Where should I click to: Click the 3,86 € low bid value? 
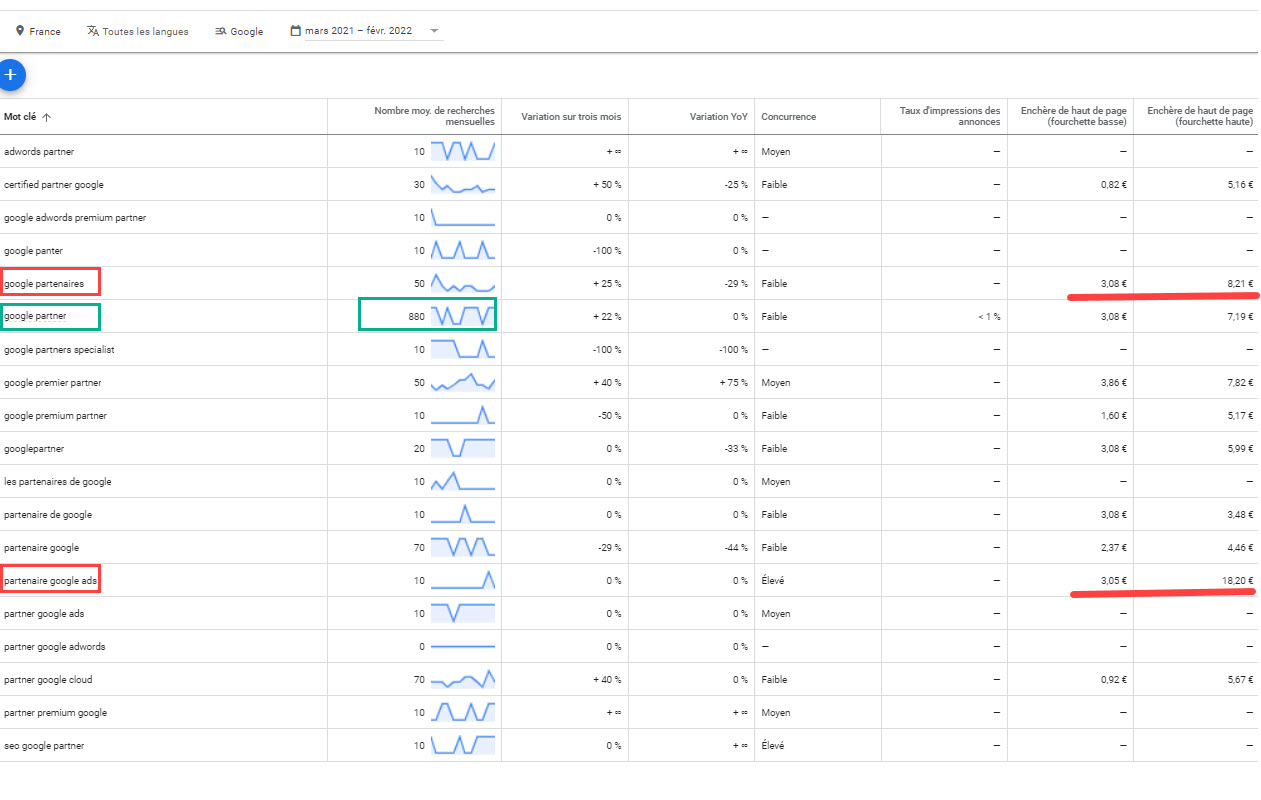coord(1113,382)
